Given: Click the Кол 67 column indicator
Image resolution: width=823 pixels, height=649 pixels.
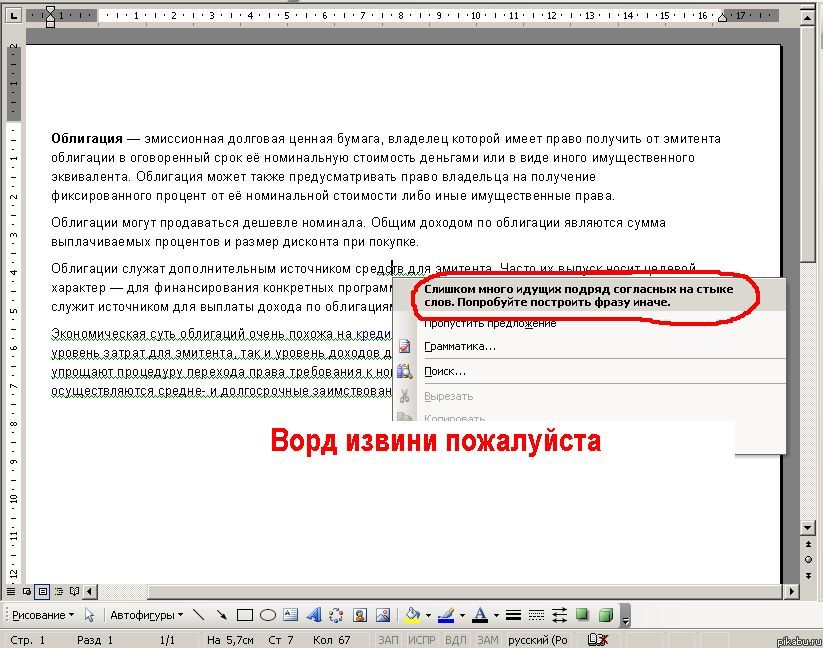Looking at the screenshot, I should click(x=332, y=640).
